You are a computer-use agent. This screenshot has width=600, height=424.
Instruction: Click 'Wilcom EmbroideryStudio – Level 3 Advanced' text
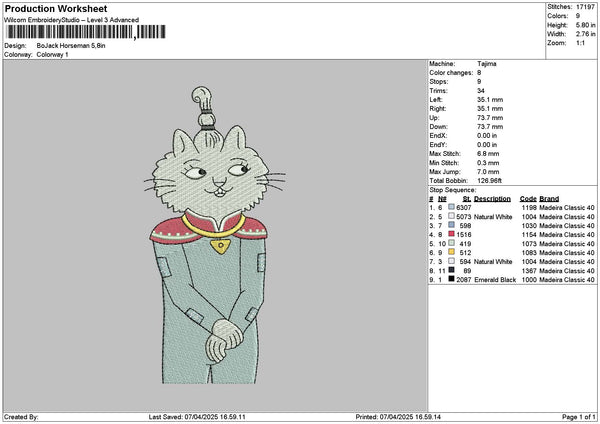point(72,20)
